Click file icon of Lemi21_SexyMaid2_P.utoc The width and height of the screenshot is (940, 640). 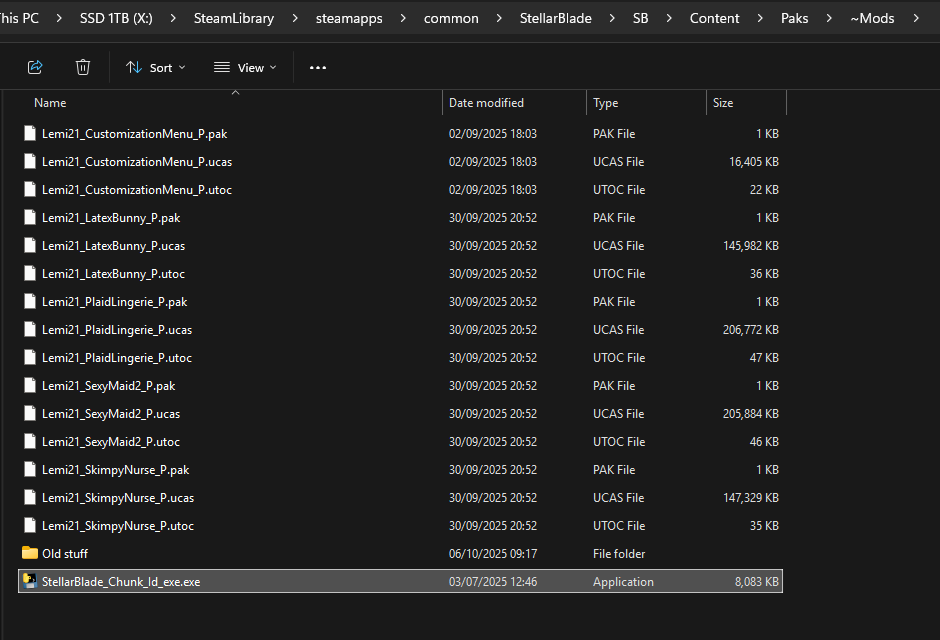(x=29, y=441)
